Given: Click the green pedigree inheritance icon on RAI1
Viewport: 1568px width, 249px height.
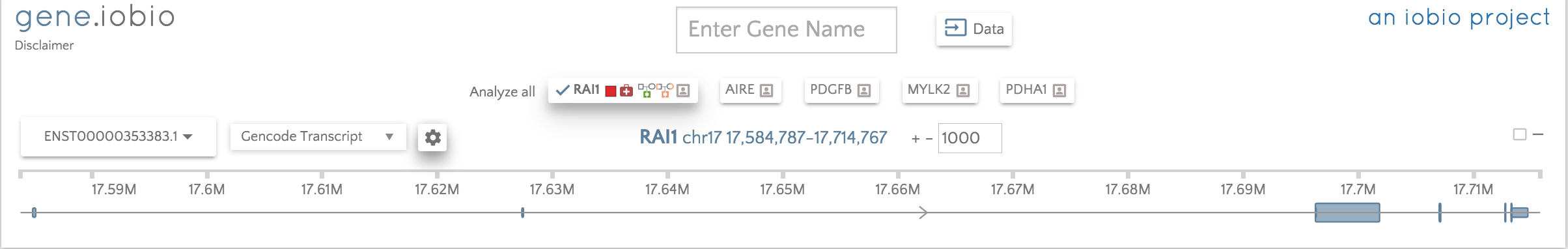Looking at the screenshot, I should (x=646, y=90).
